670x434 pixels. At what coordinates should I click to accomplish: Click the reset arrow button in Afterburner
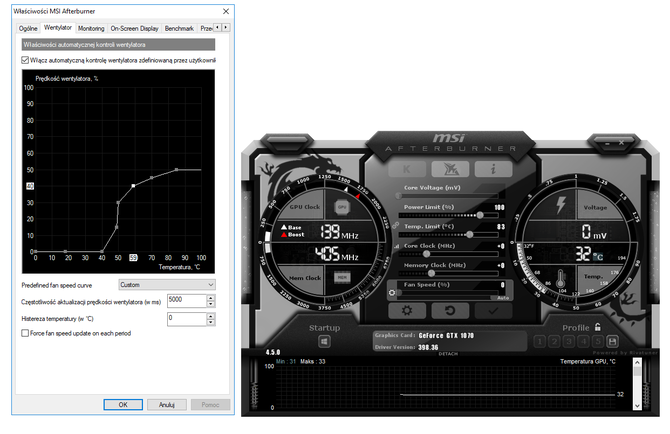pos(450,310)
